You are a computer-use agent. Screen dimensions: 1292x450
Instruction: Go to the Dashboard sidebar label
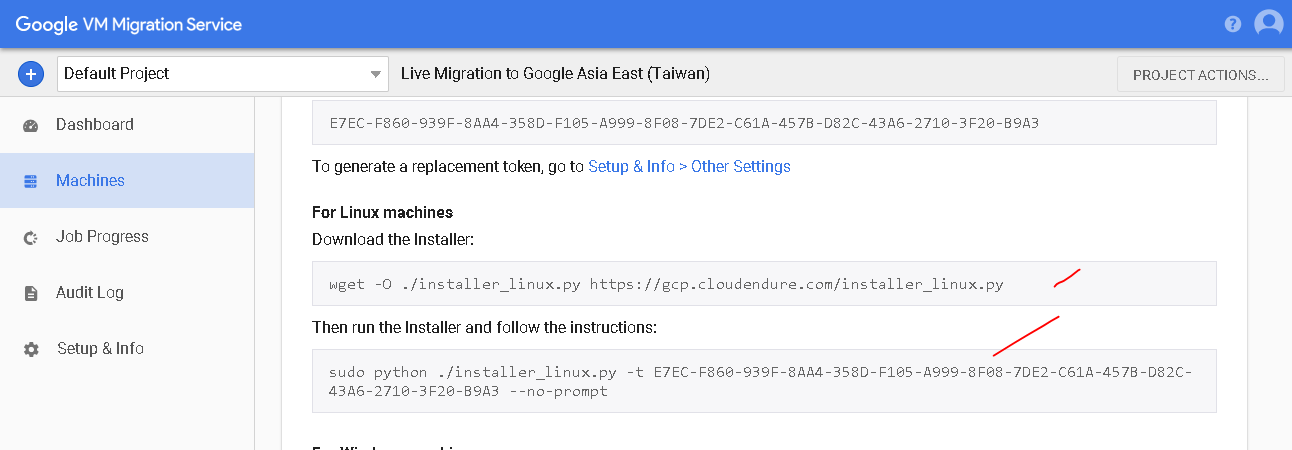tap(94, 125)
